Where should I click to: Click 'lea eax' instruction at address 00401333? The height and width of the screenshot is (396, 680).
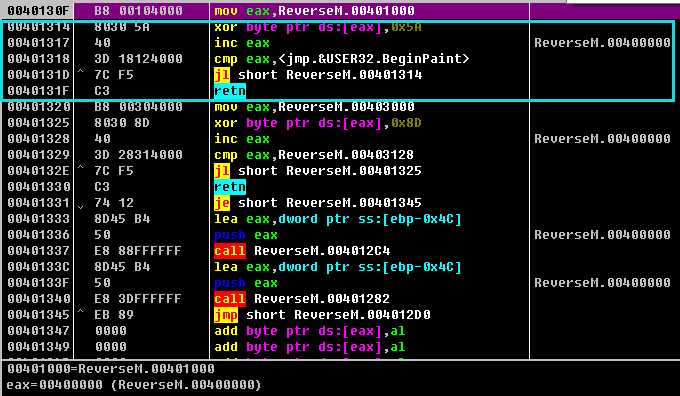pos(338,219)
